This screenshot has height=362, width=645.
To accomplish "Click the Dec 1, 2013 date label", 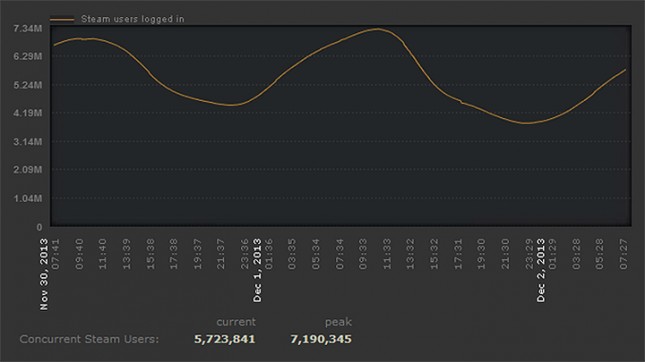I will pyautogui.click(x=257, y=271).
